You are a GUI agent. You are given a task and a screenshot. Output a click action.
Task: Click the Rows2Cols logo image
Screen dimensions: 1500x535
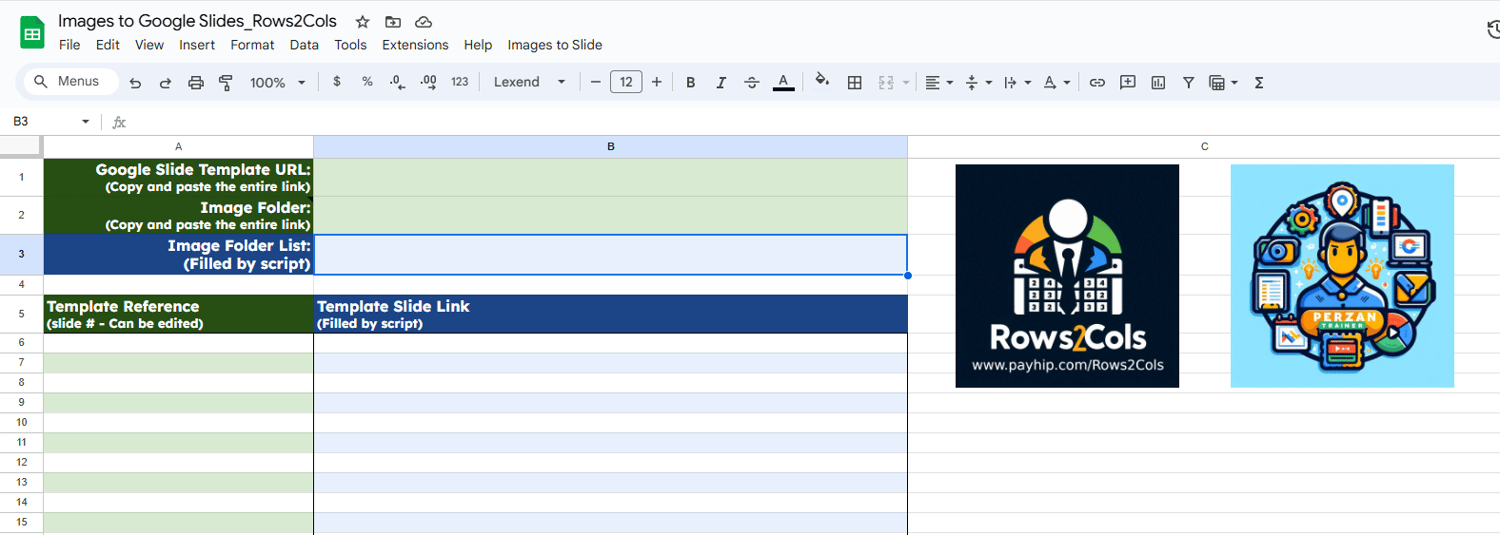[1067, 276]
